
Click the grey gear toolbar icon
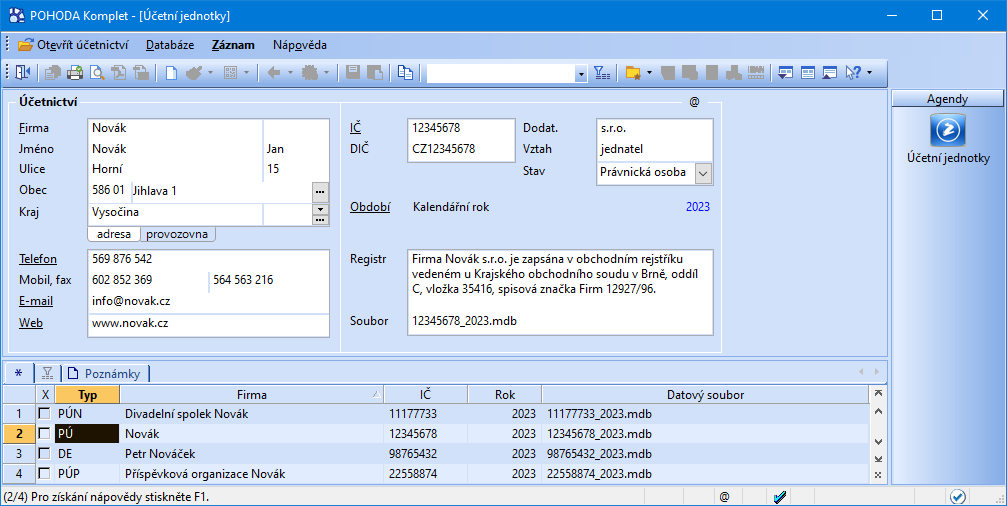click(x=310, y=73)
